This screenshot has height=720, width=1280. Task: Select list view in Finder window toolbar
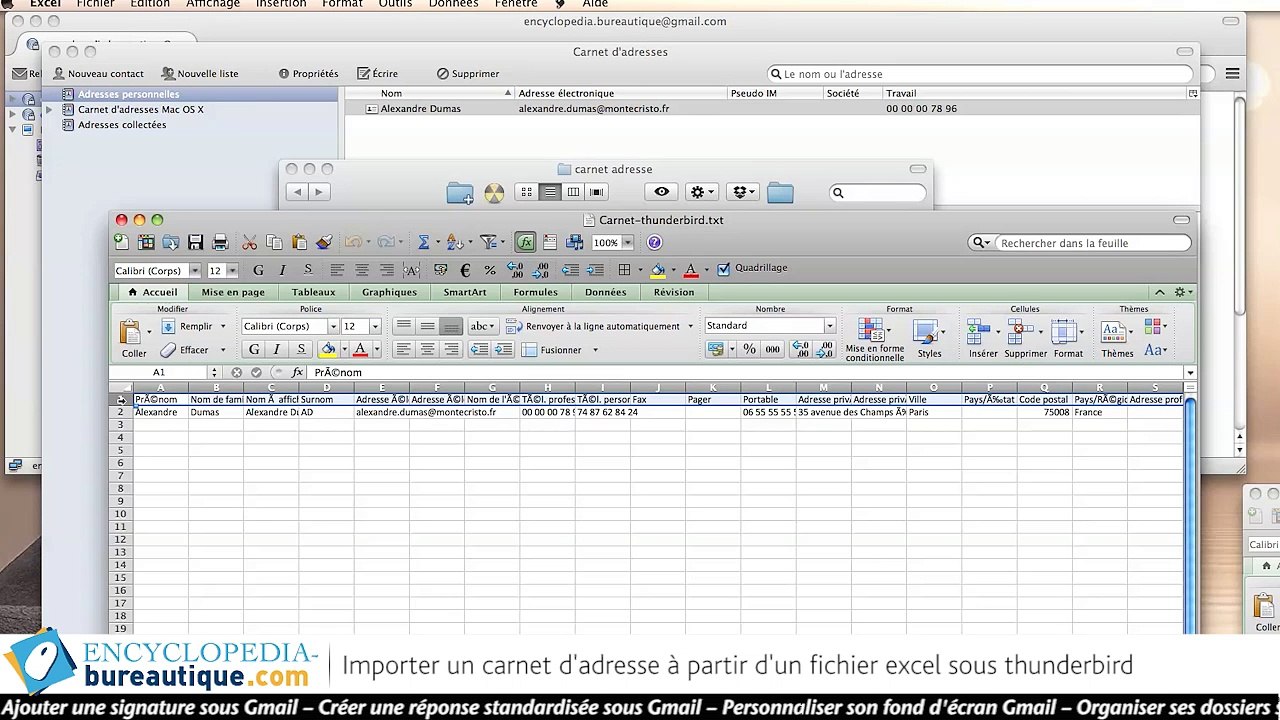click(550, 192)
